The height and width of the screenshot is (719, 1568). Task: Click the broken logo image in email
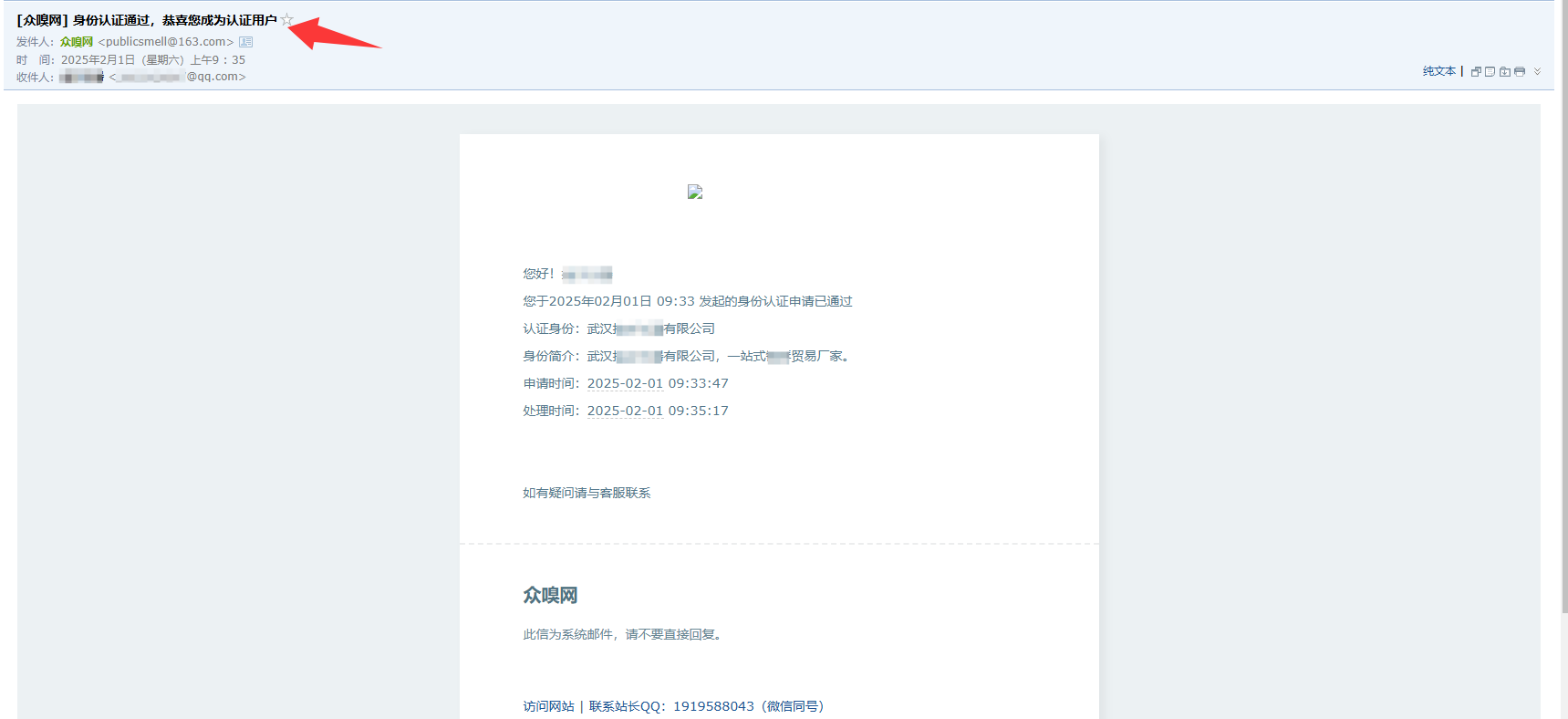[x=695, y=192]
